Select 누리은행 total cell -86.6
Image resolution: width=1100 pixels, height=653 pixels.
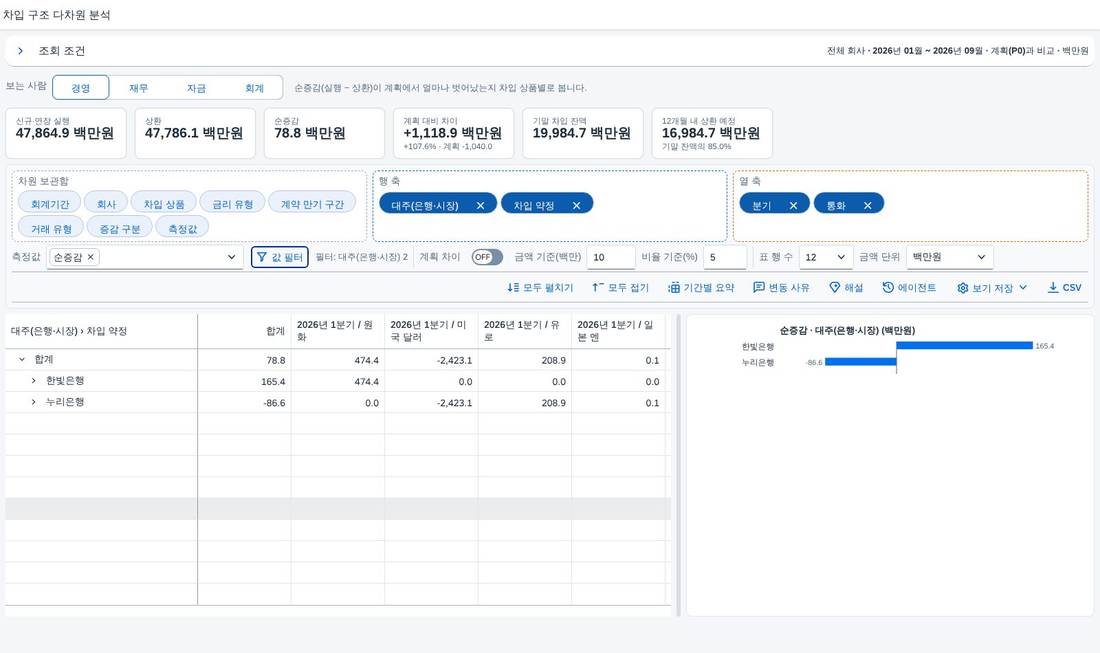(x=244, y=403)
